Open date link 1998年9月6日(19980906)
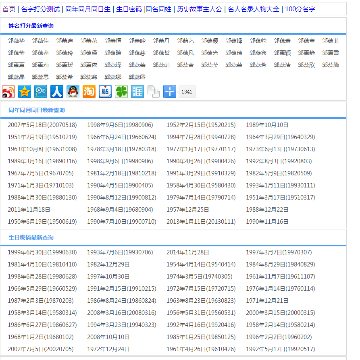The height and width of the screenshot is (360, 360). [x=120, y=125]
